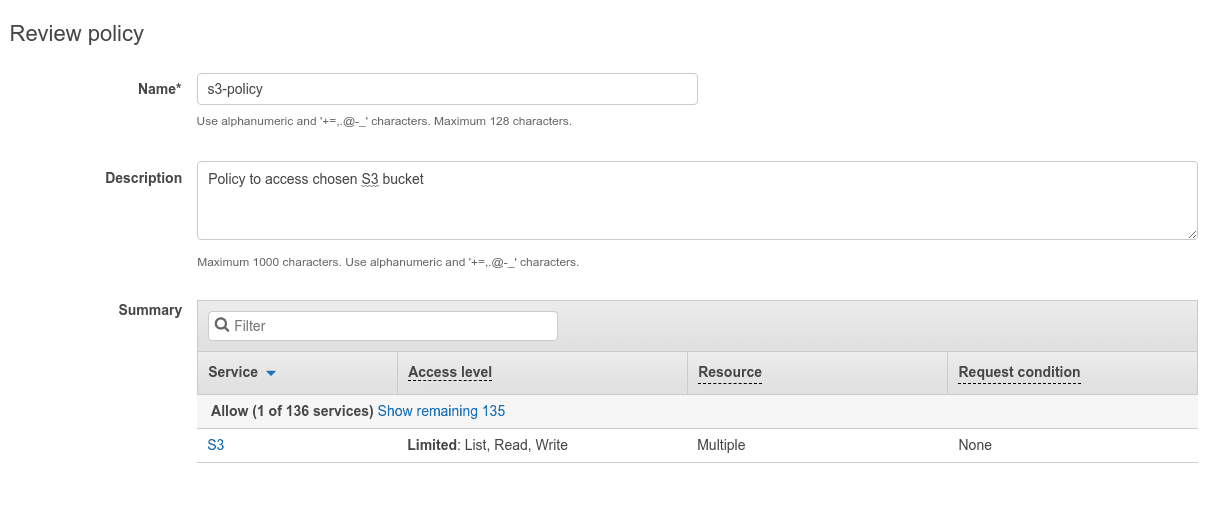Open the S3 service link
The width and height of the screenshot is (1220, 514).
coord(216,445)
